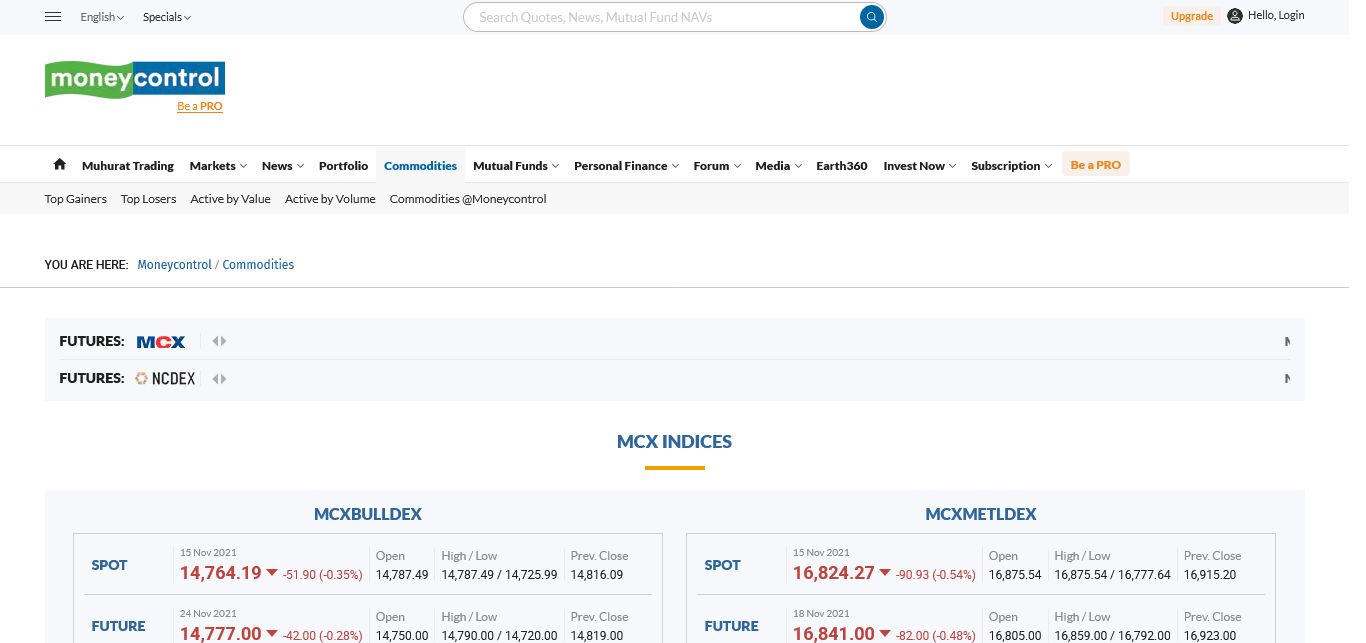Click the moneycontrol logo

(x=135, y=79)
